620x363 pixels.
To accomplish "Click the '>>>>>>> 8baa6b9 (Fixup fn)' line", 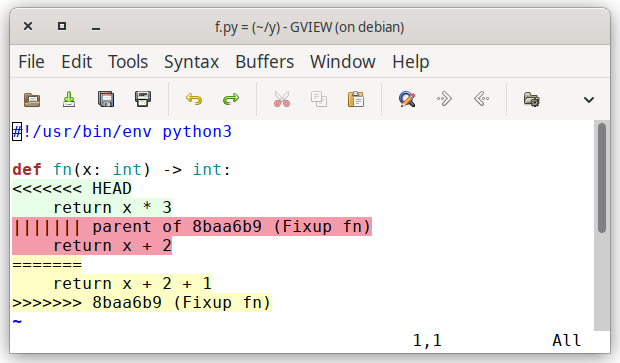I will pyautogui.click(x=142, y=302).
